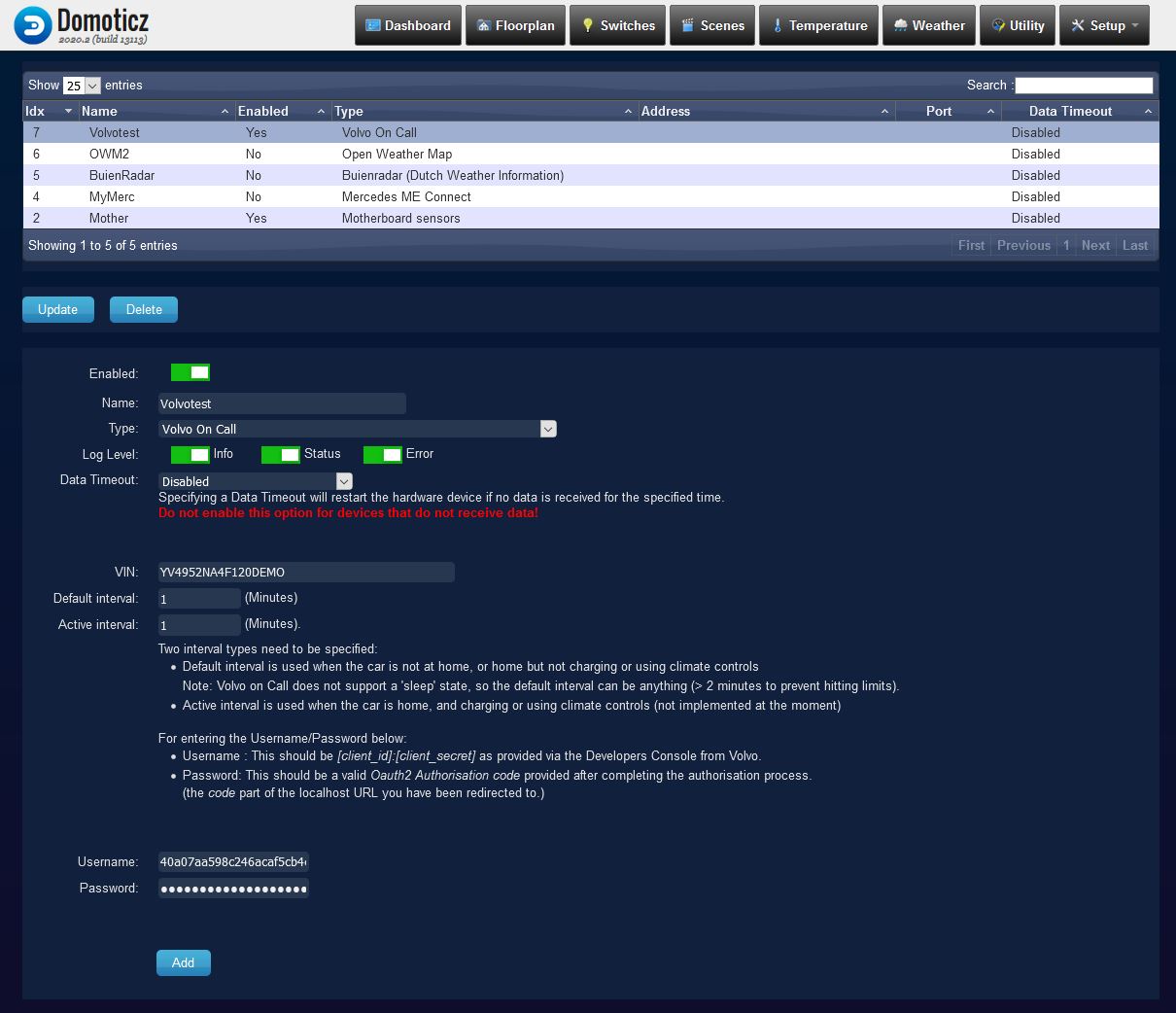Click the Delete button
Image resolution: width=1176 pixels, height=1013 pixels.
[144, 309]
